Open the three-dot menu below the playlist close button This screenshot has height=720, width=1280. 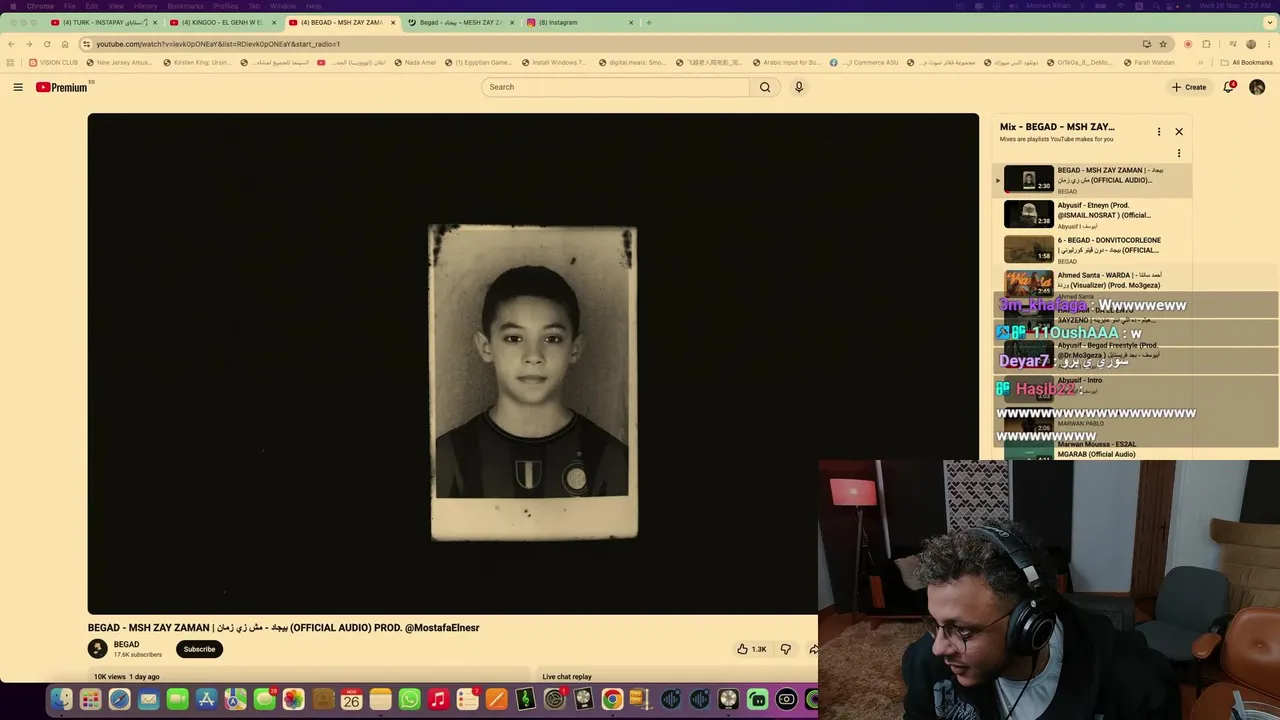pos(1179,154)
